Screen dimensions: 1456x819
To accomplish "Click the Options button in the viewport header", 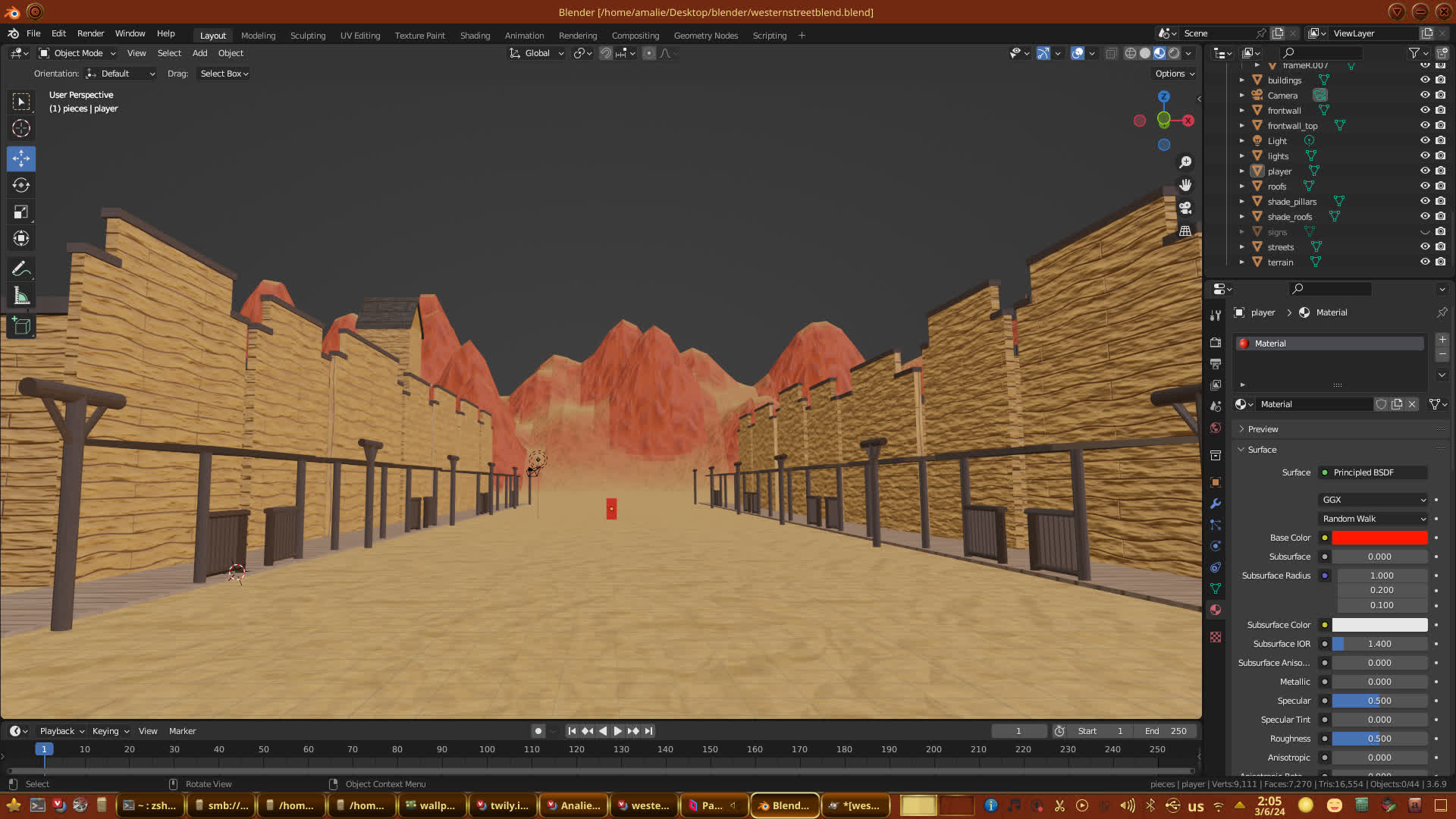I will pyautogui.click(x=1174, y=74).
